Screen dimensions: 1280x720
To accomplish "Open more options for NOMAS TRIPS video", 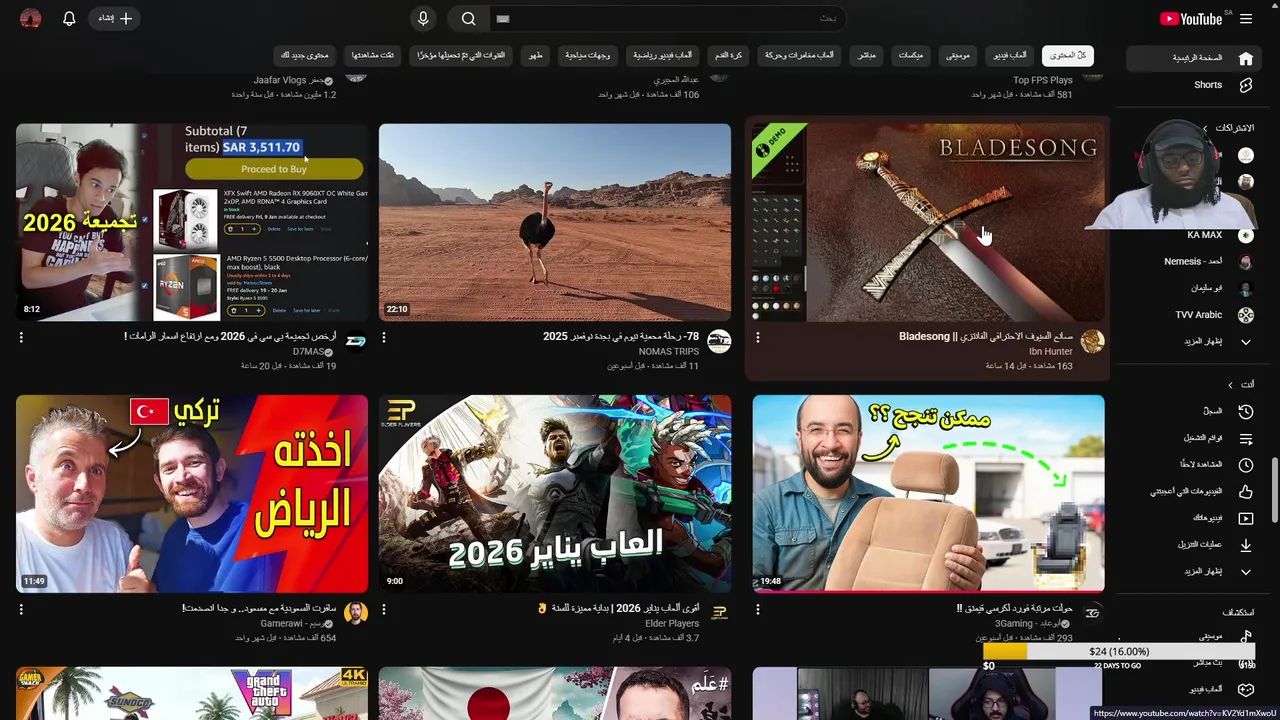I will tap(384, 338).
